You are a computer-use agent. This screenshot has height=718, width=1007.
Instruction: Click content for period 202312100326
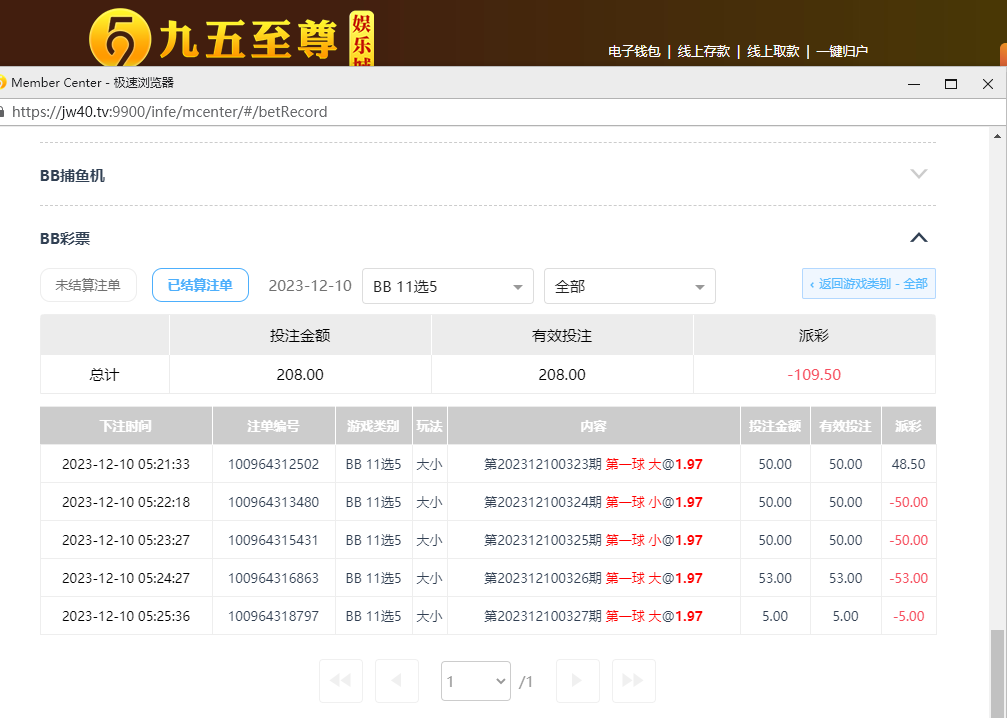[x=593, y=578]
